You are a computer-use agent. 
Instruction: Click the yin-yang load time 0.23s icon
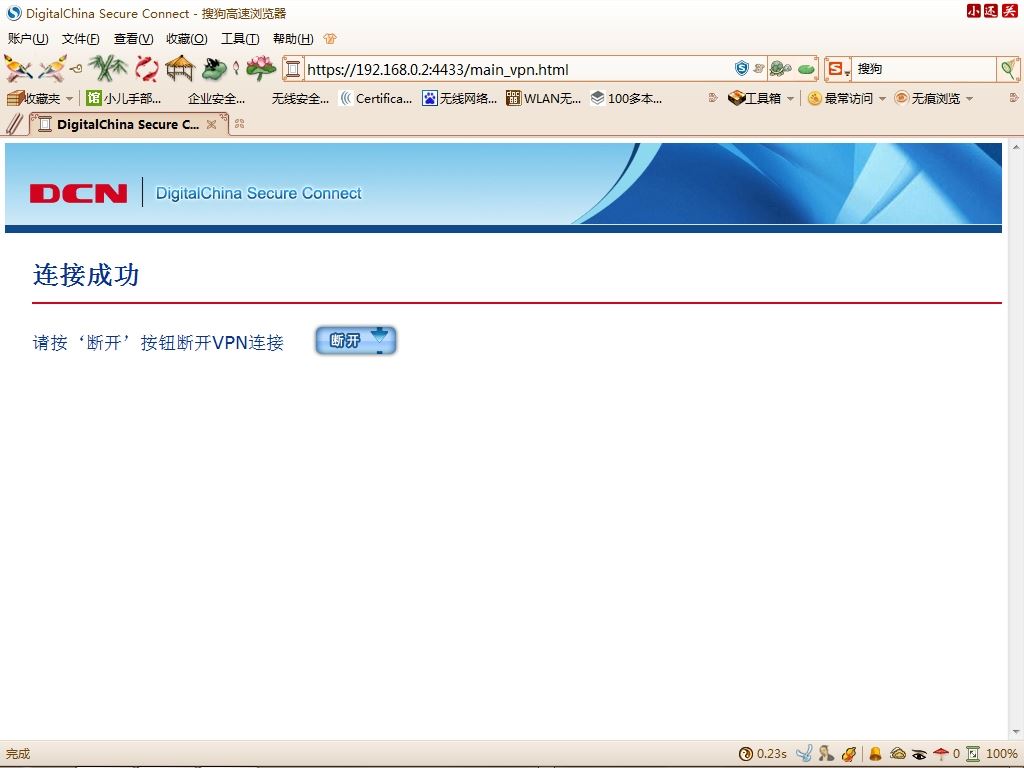[745, 754]
